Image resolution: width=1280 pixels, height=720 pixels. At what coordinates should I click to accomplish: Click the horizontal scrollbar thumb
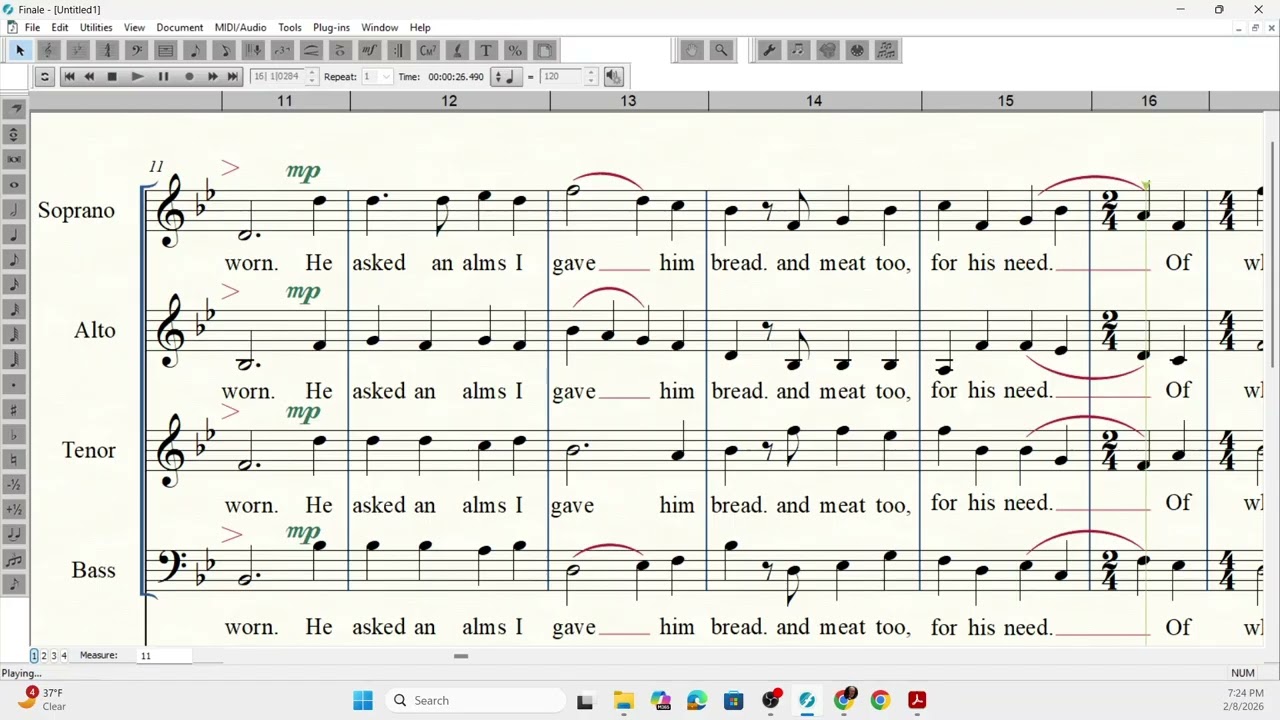[461, 656]
